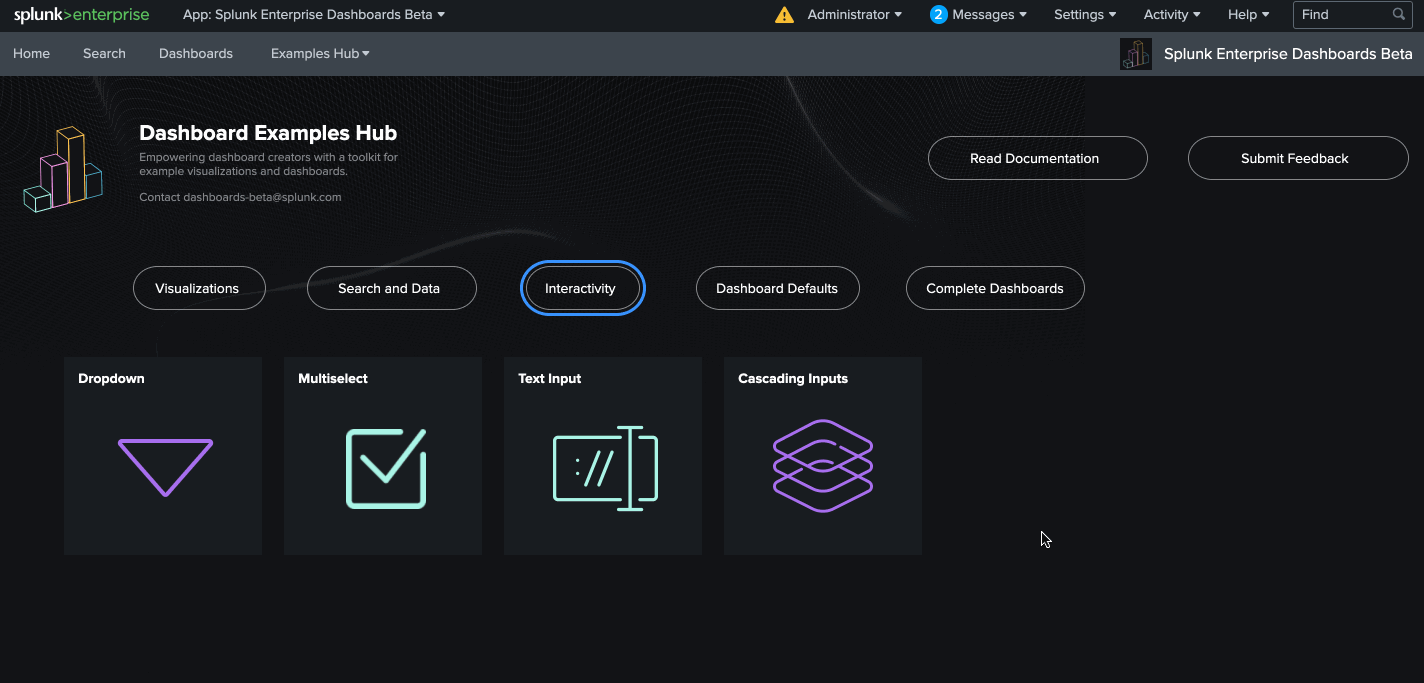The width and height of the screenshot is (1424, 683).
Task: Switch to the Visualizations category
Action: pyautogui.click(x=198, y=288)
